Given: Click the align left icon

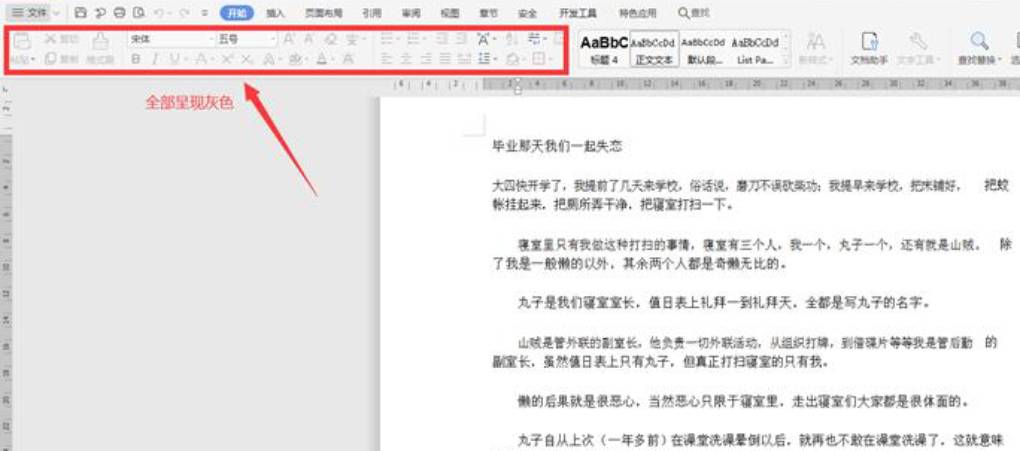Looking at the screenshot, I should coord(386,59).
